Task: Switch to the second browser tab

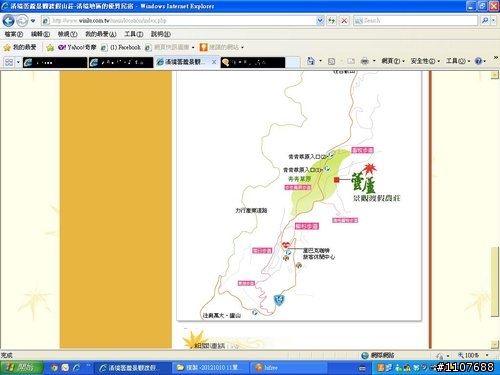Action: (121, 62)
